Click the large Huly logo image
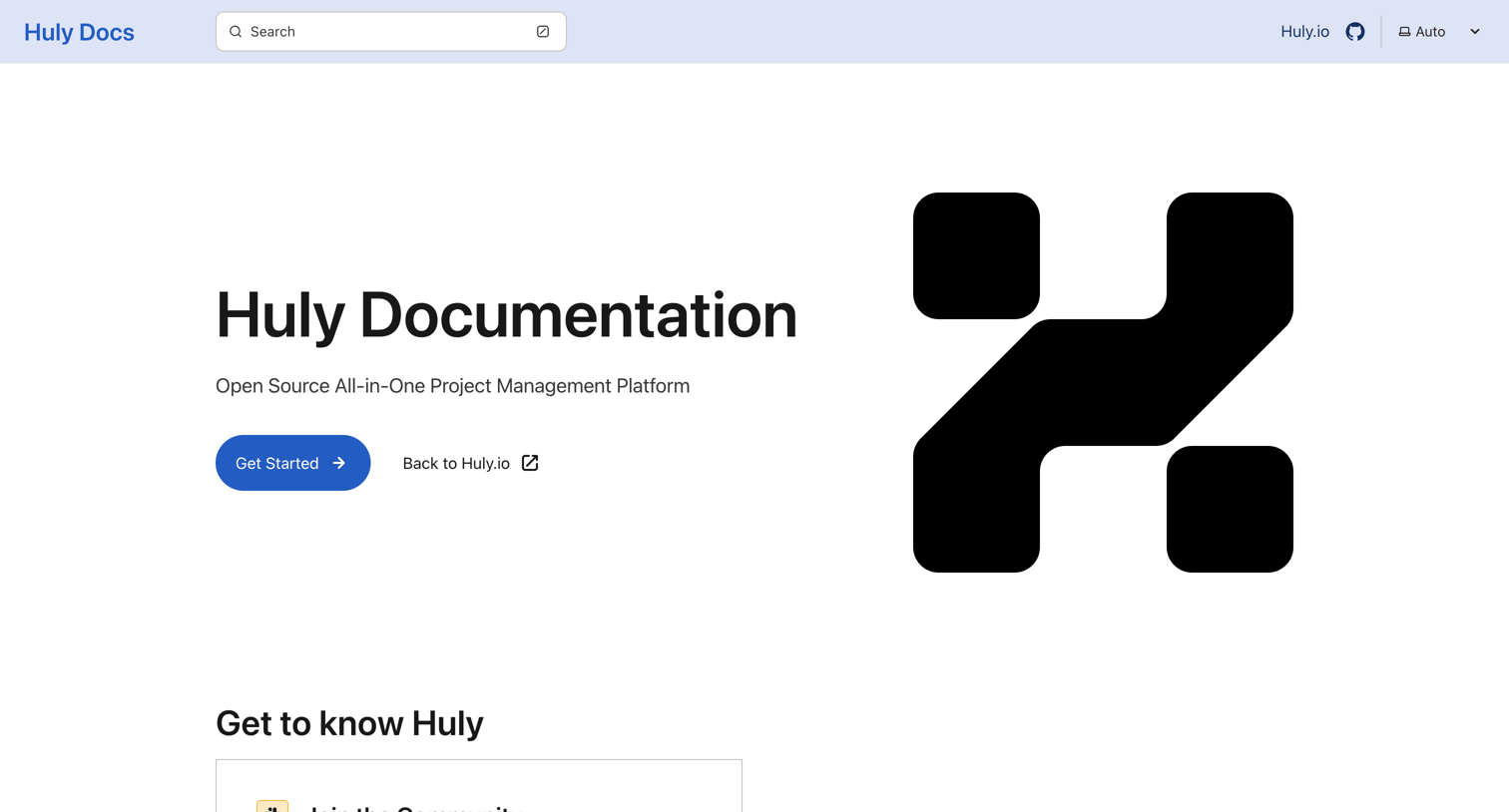The width and height of the screenshot is (1509, 812). click(1103, 382)
